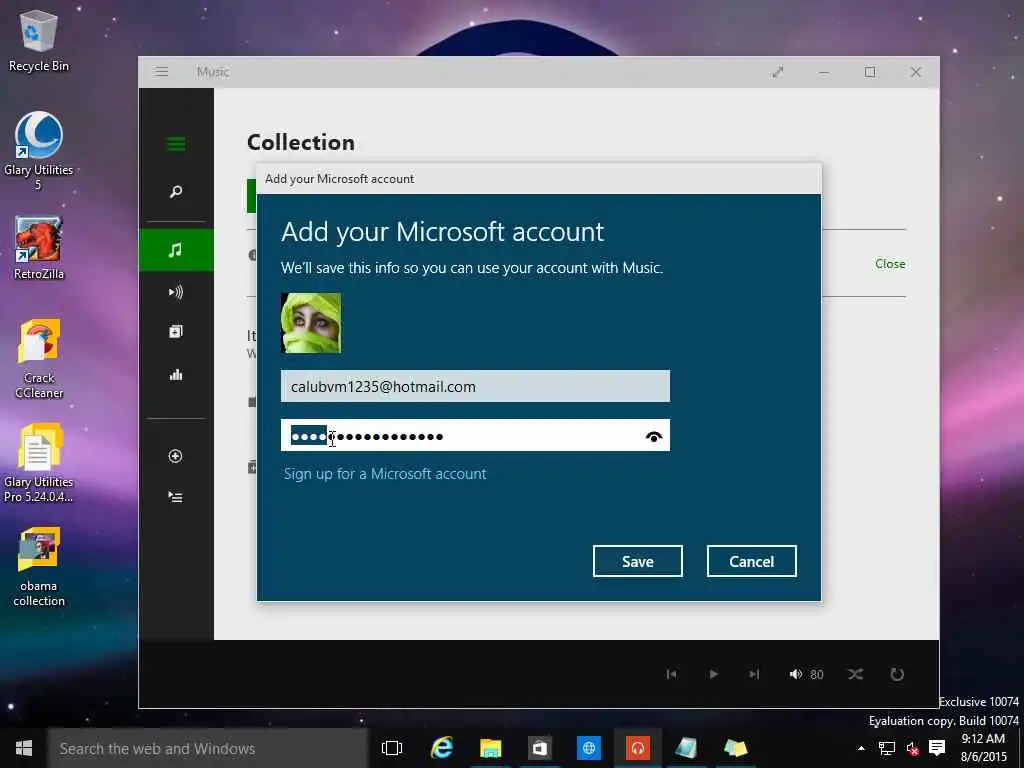Click the Search the web and Windows box
1024x768 pixels.
click(x=208, y=748)
